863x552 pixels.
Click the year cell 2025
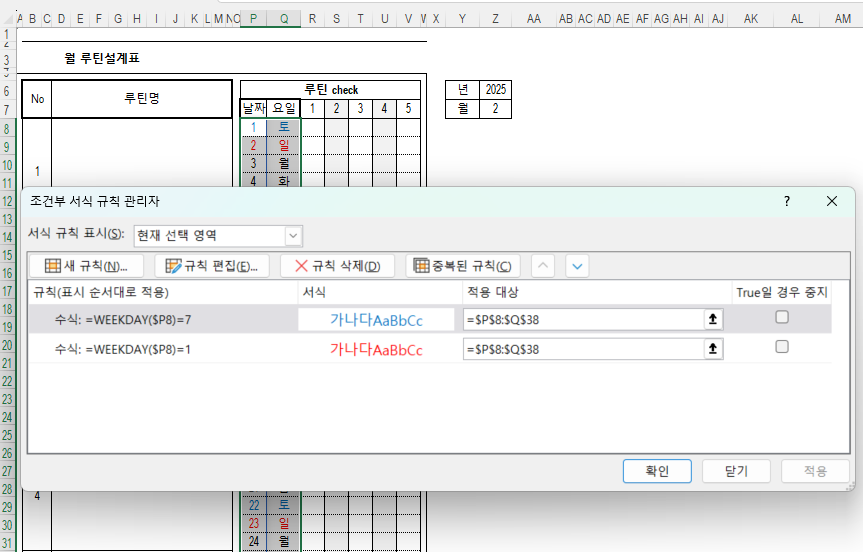(495, 90)
